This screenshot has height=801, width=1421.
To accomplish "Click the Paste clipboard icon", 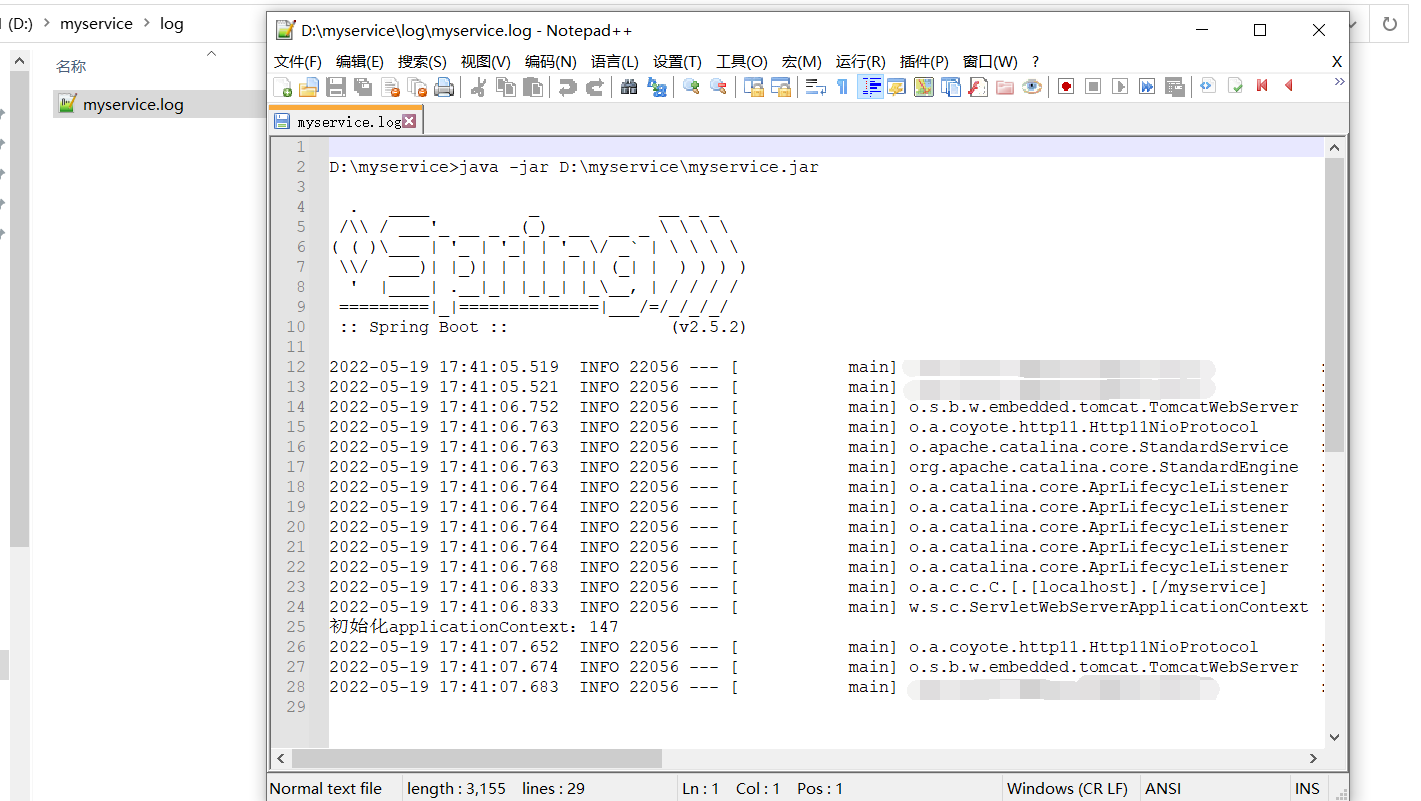I will click(533, 87).
